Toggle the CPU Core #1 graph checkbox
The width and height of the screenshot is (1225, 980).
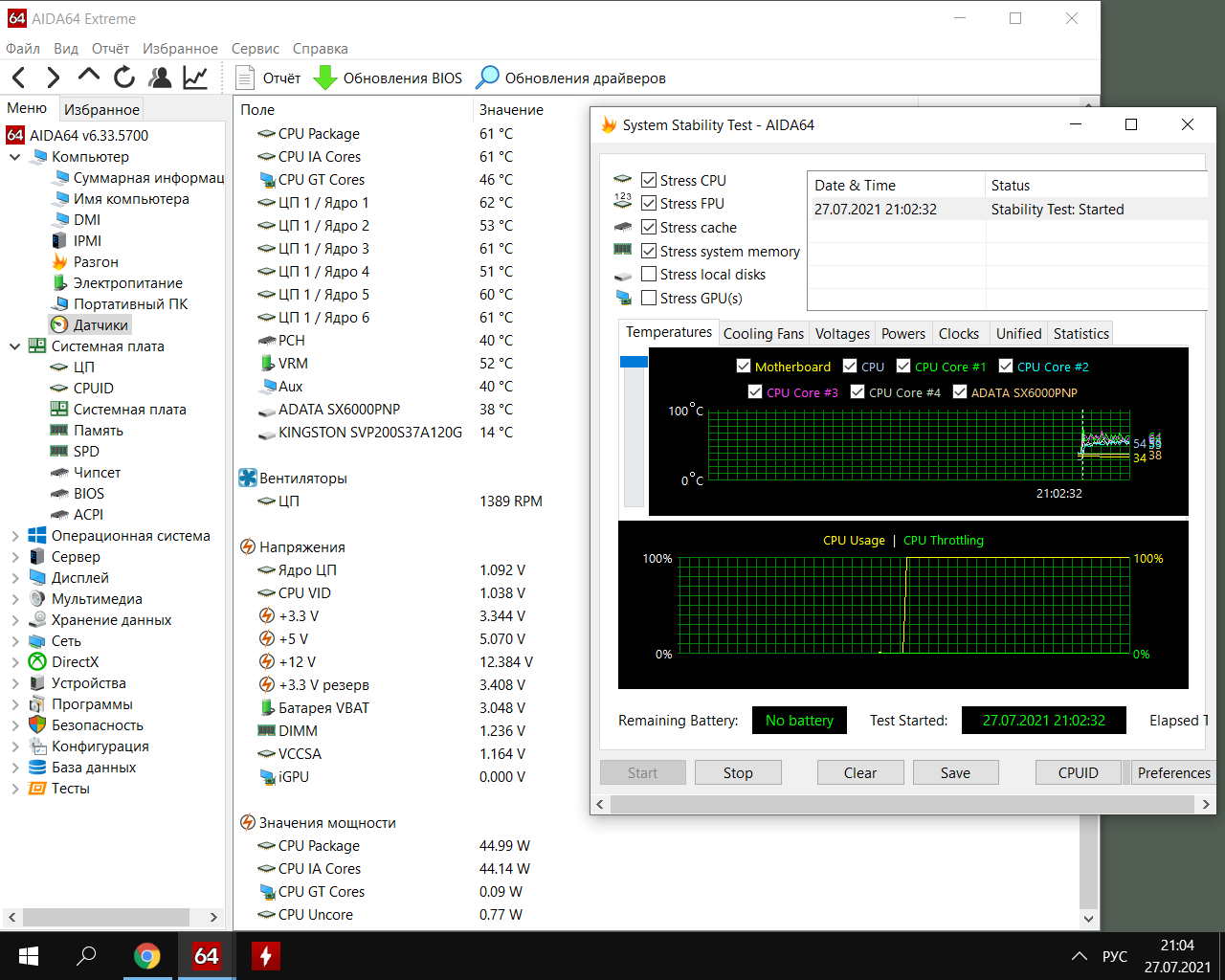click(x=903, y=367)
